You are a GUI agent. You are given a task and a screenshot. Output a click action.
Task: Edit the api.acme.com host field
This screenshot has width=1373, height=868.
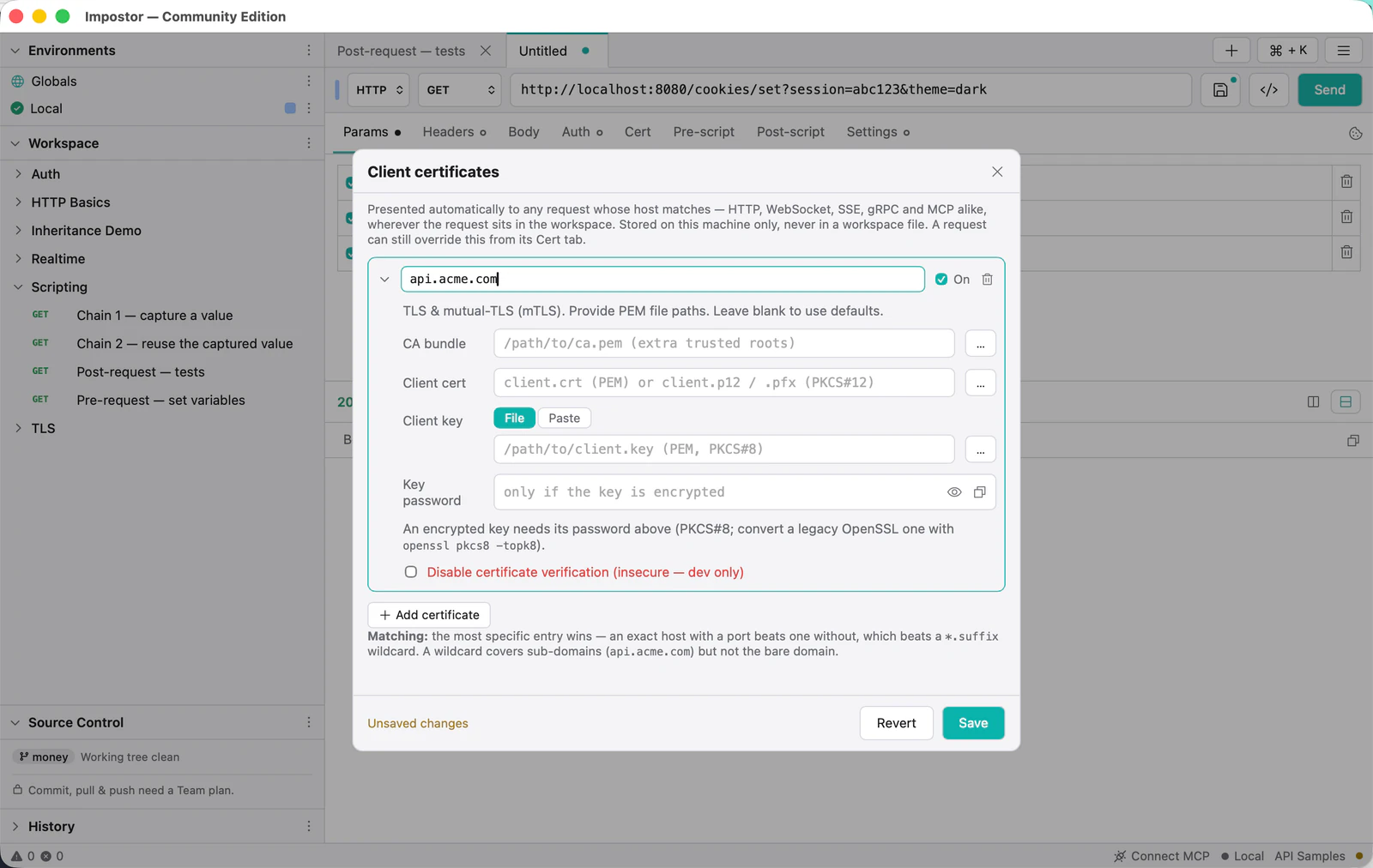(662, 280)
